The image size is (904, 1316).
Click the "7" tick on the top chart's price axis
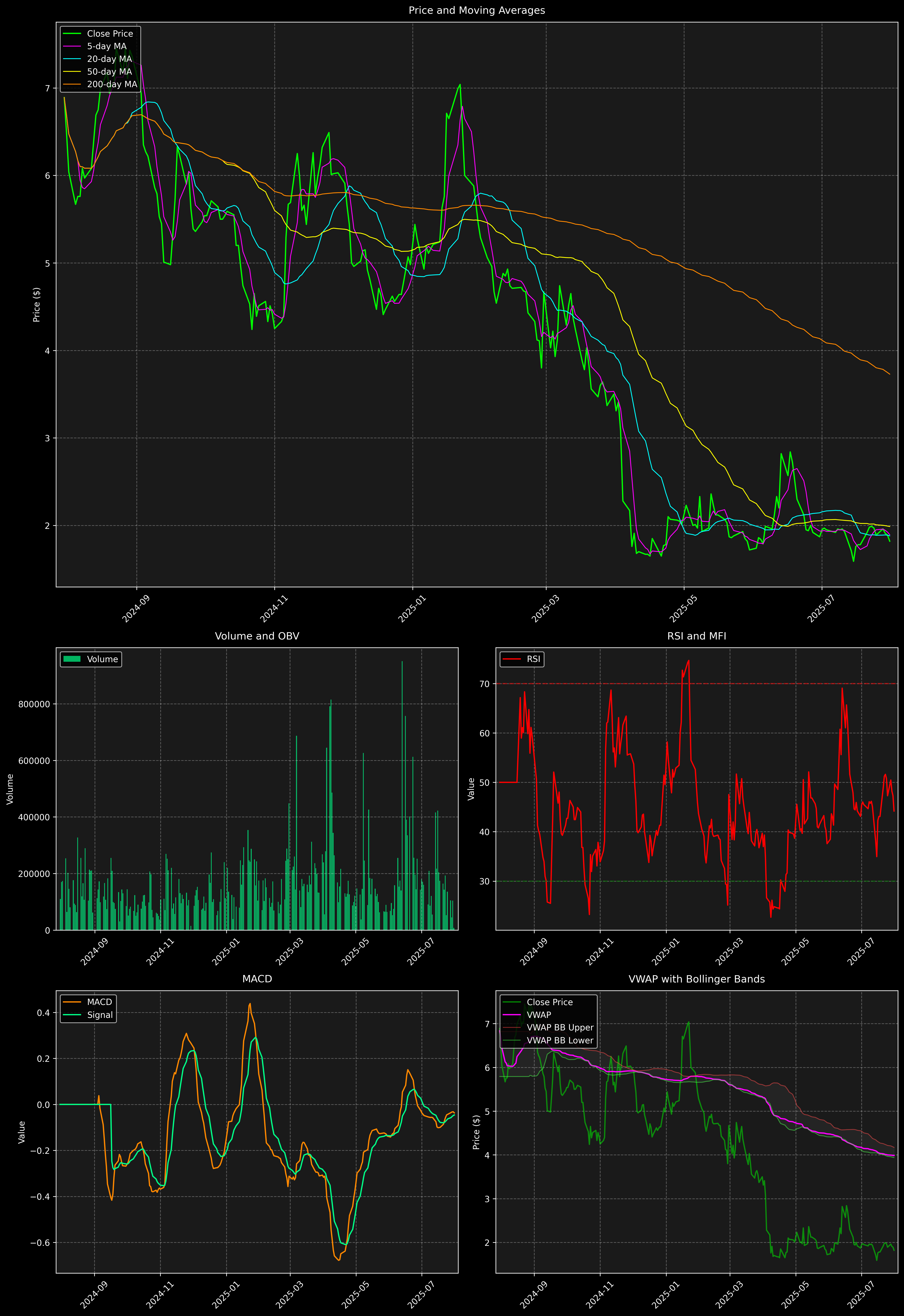pyautogui.click(x=48, y=88)
